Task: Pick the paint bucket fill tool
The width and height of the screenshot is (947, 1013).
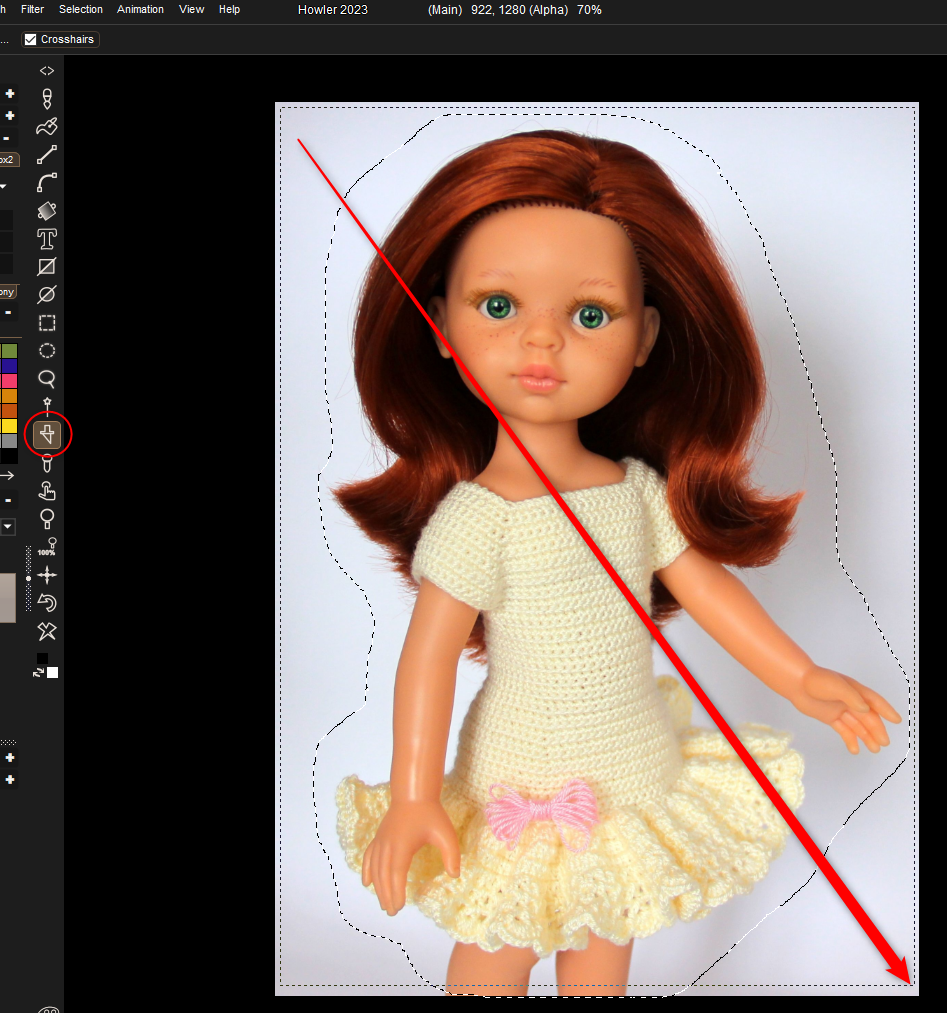Action: point(46,211)
